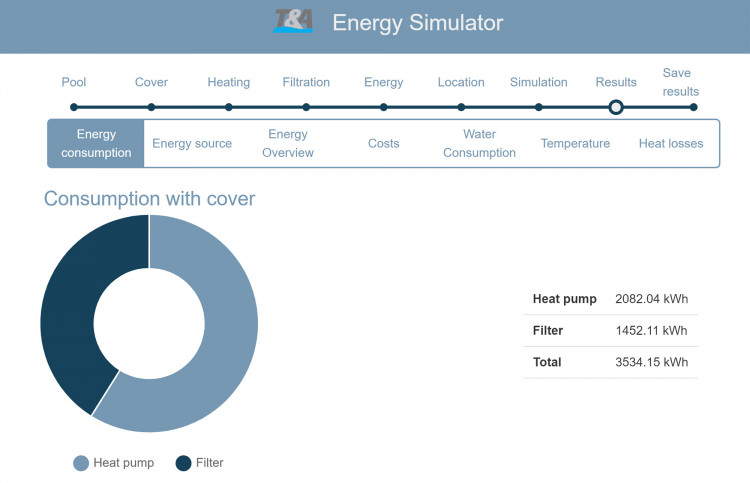Jump to the Location step
Image resolution: width=750 pixels, height=483 pixels.
pyautogui.click(x=461, y=82)
